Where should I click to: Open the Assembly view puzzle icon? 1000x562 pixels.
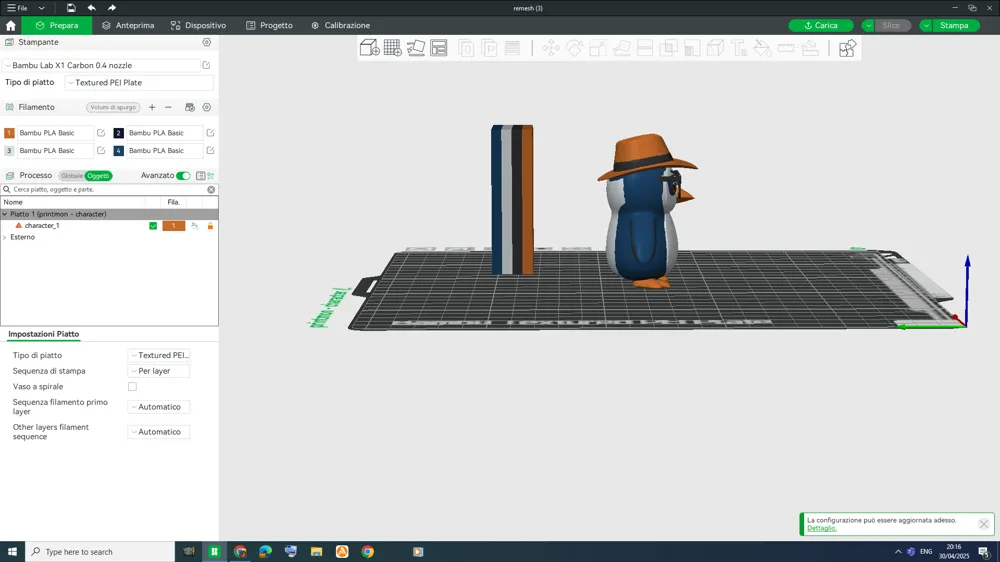(x=847, y=48)
